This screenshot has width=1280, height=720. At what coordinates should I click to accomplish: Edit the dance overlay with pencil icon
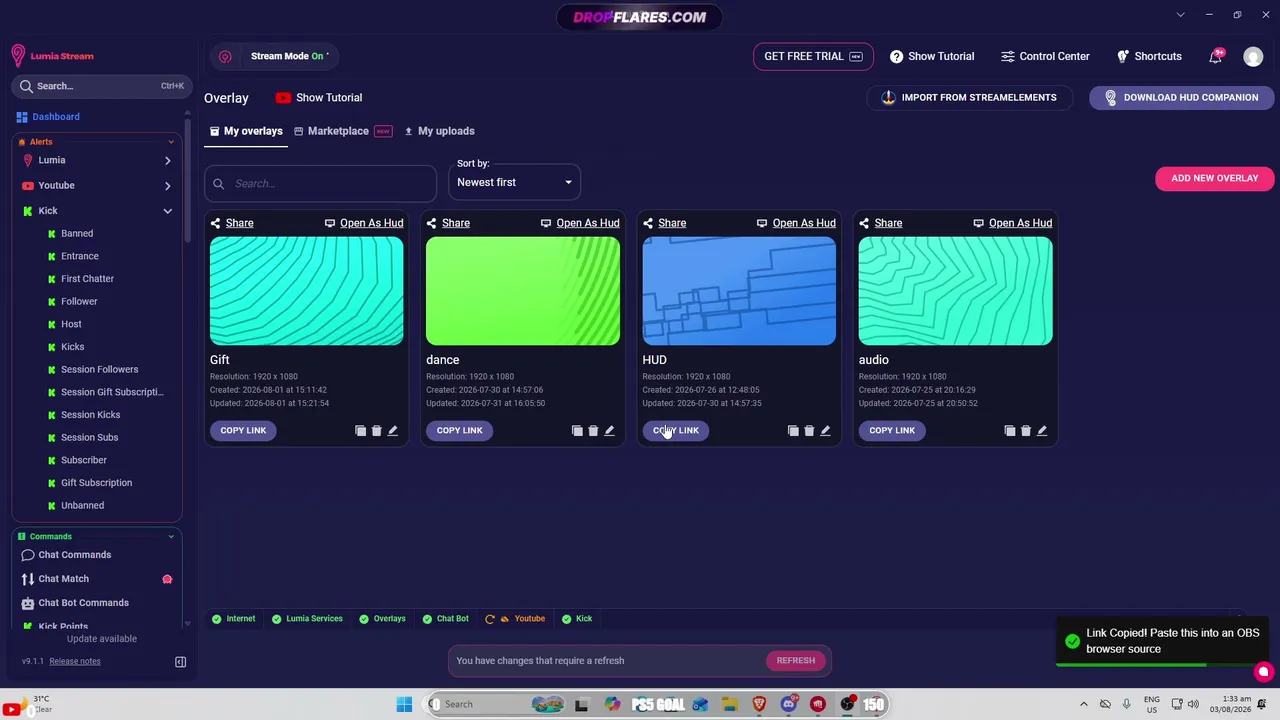click(609, 431)
